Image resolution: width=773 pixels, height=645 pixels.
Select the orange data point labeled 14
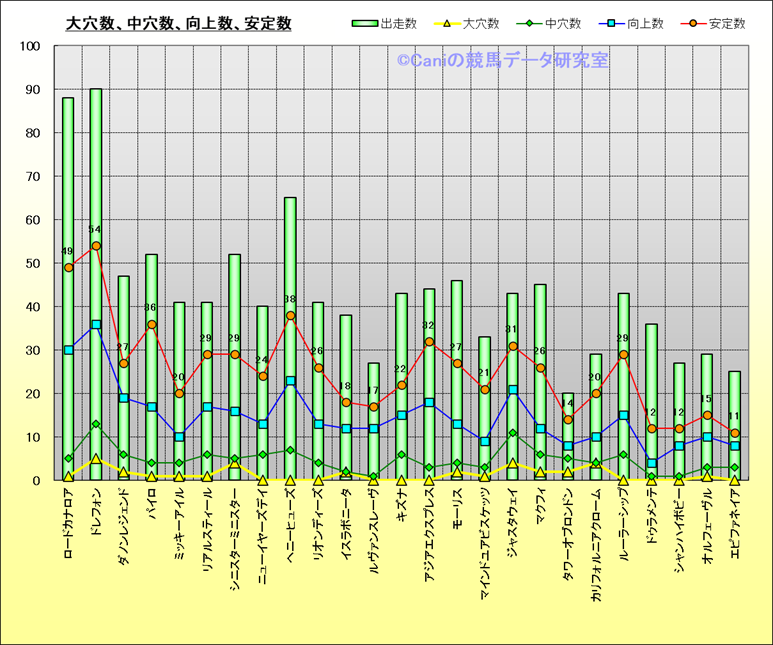coord(568,420)
